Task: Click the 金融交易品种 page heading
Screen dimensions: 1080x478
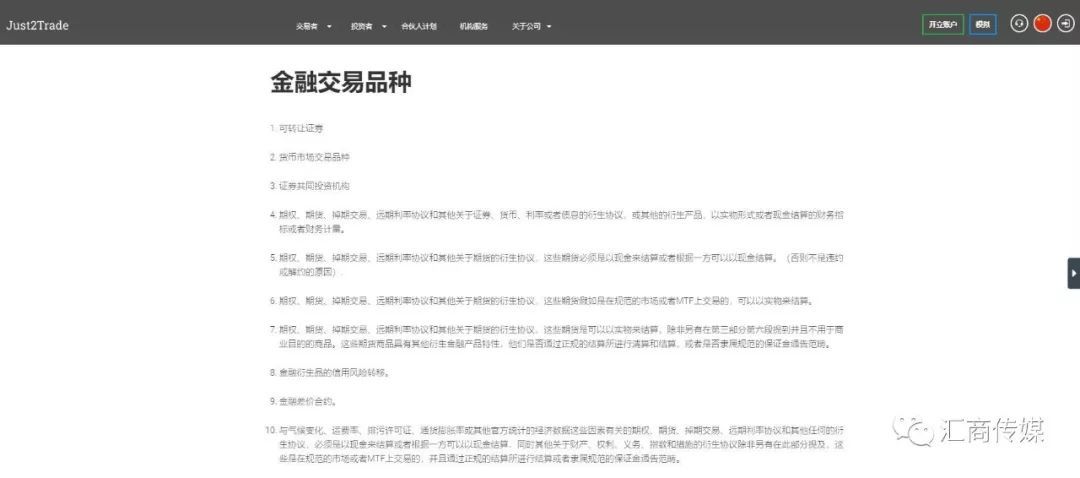Action: tap(341, 83)
